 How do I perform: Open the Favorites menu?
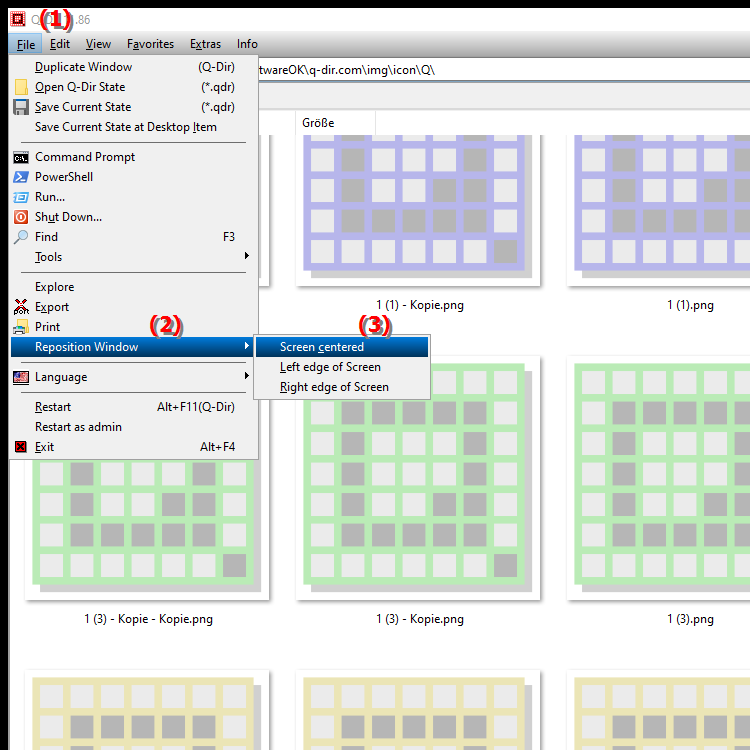(x=150, y=44)
